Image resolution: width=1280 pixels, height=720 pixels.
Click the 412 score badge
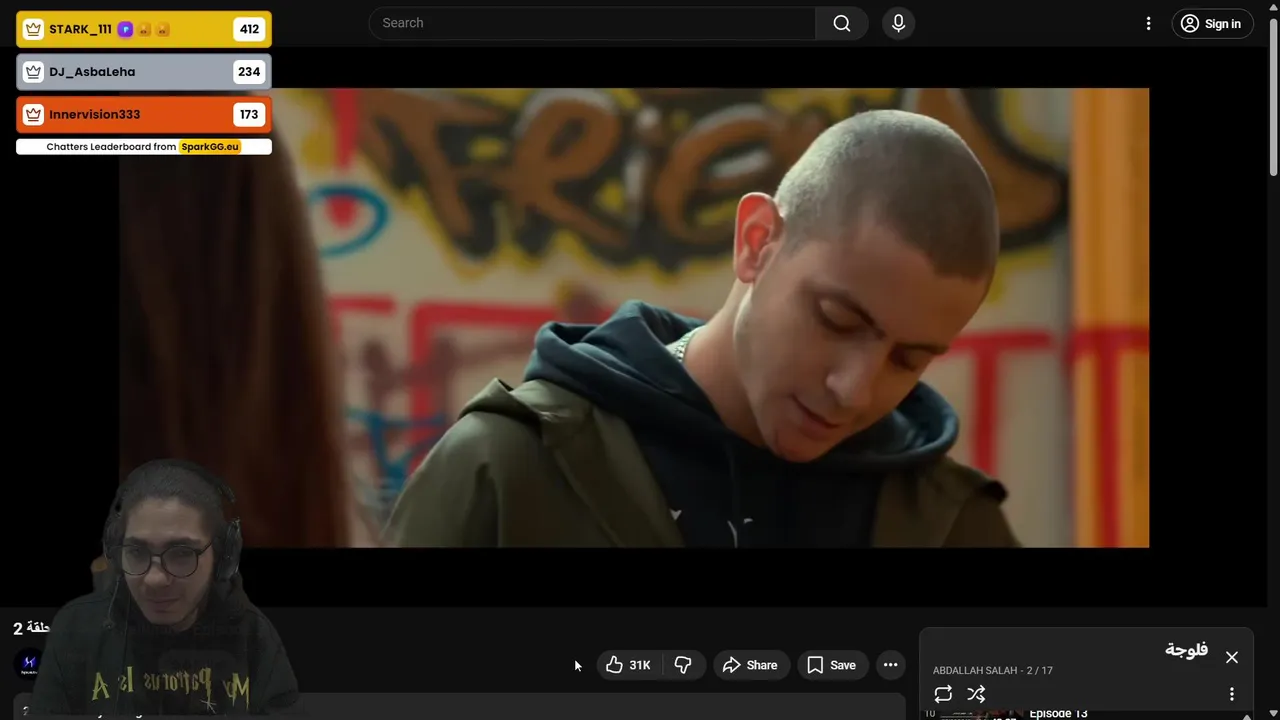249,29
